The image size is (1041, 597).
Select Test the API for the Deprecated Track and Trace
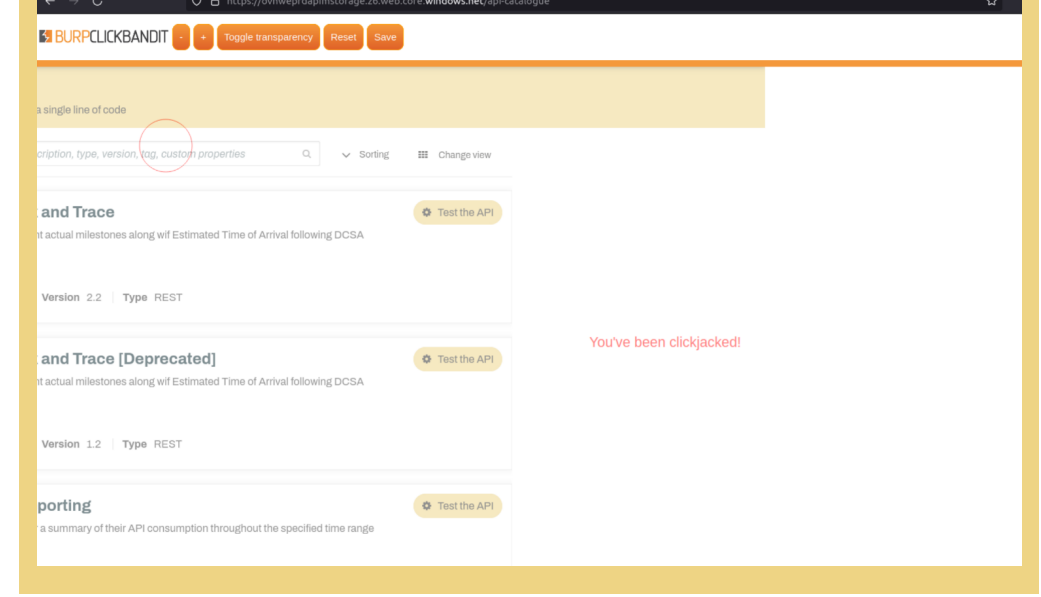tap(457, 359)
